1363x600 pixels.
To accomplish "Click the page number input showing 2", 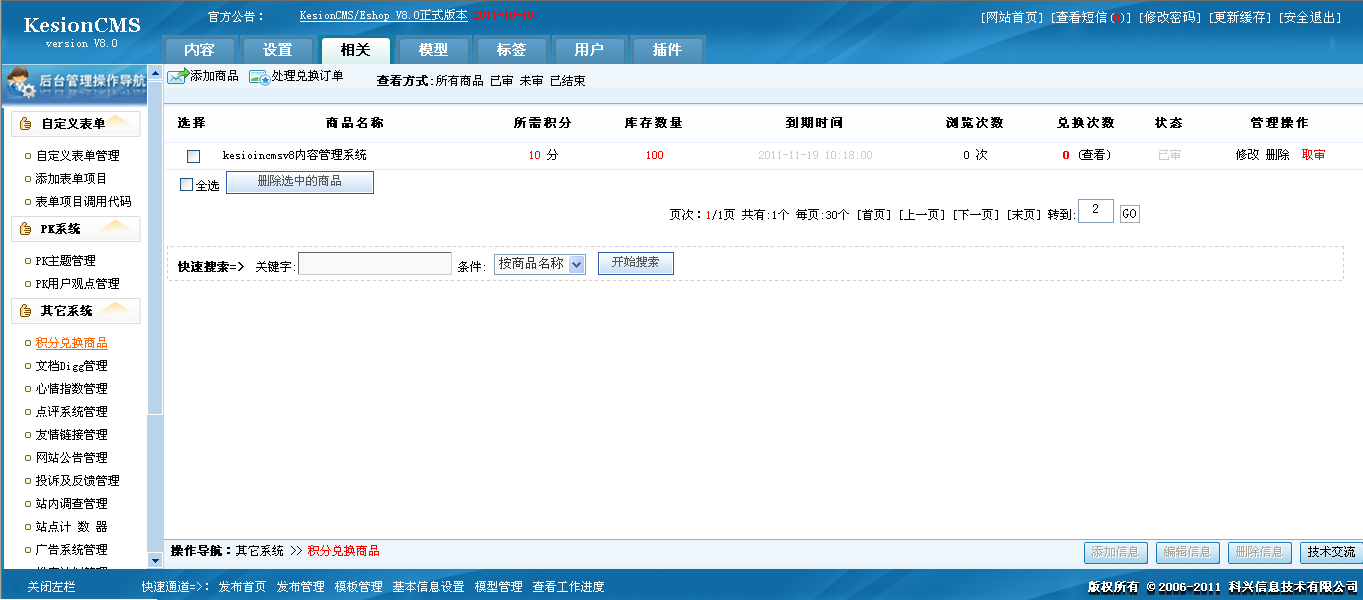I will [x=1094, y=212].
